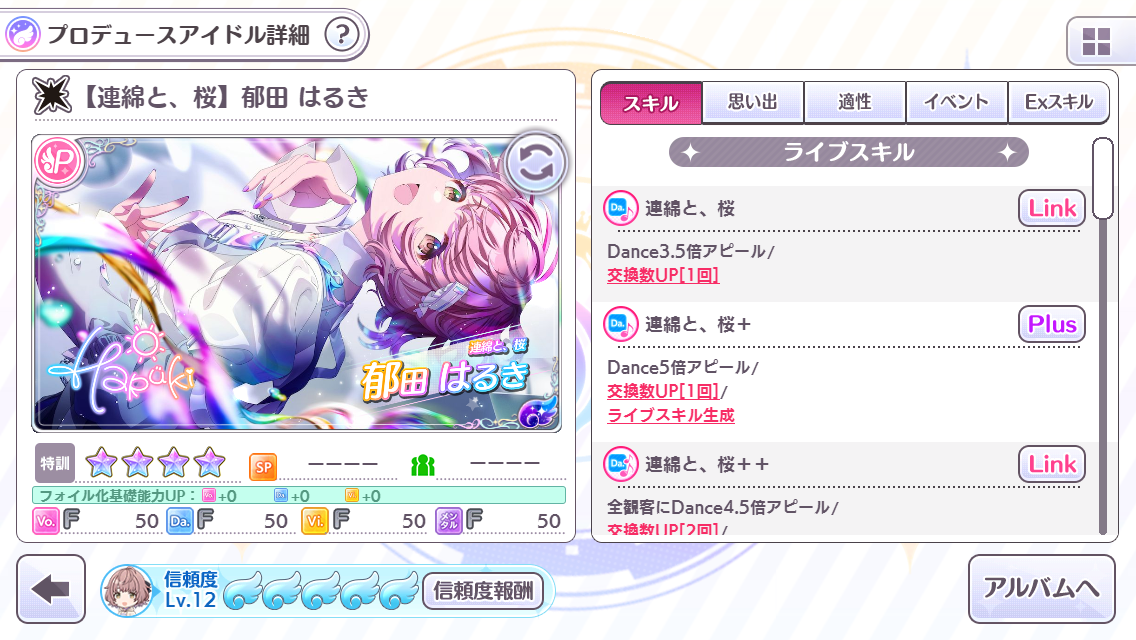Open the ライブスキル生成 link
The width and height of the screenshot is (1136, 640).
[x=671, y=415]
